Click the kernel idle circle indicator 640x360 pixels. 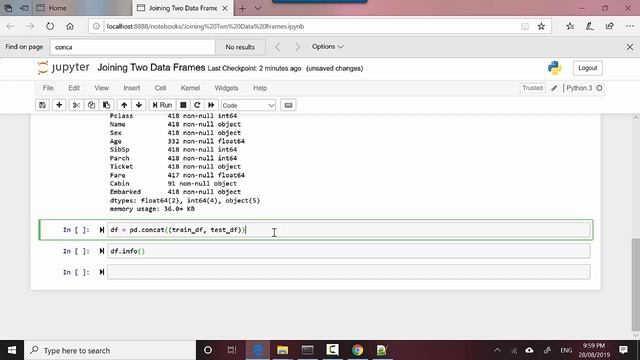pos(599,88)
